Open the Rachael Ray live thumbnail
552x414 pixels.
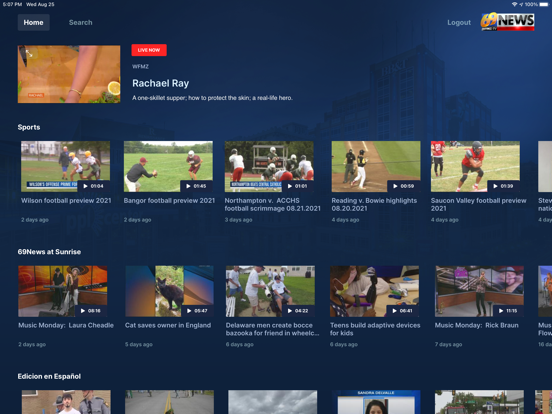coord(69,74)
